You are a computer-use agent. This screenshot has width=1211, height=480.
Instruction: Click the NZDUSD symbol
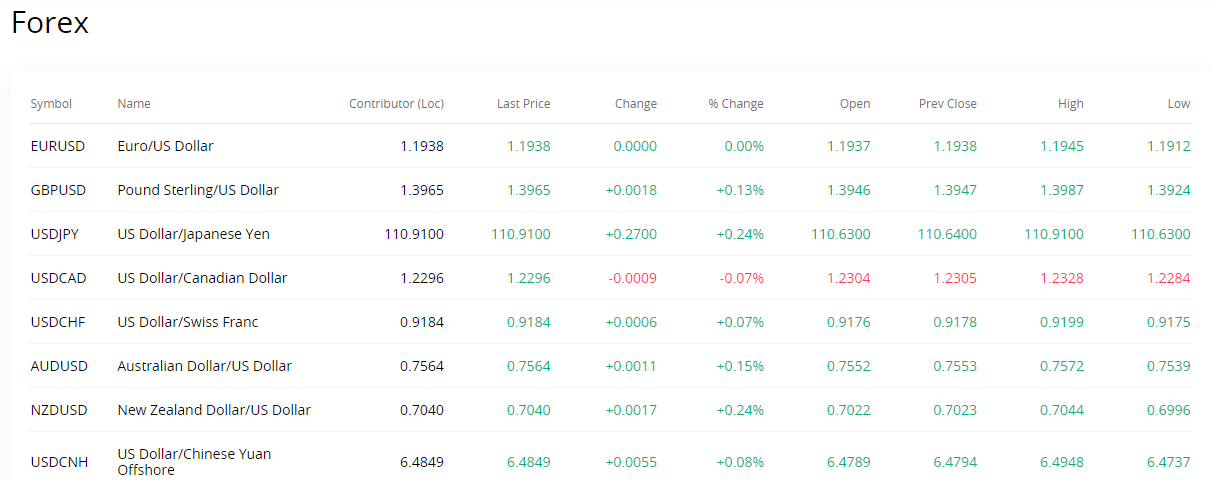coord(59,410)
